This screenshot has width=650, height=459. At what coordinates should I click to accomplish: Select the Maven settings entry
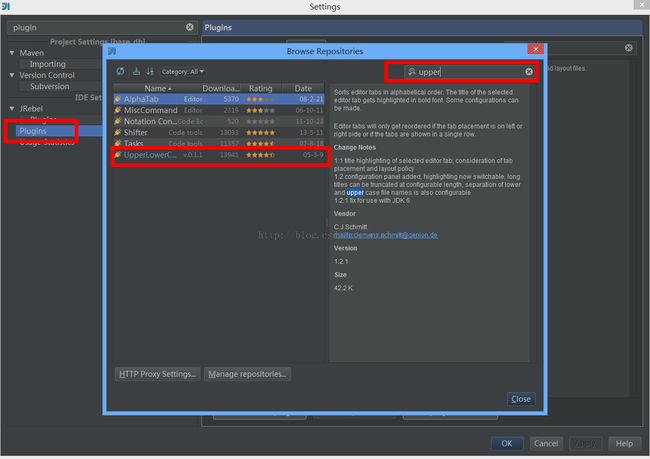click(32, 53)
